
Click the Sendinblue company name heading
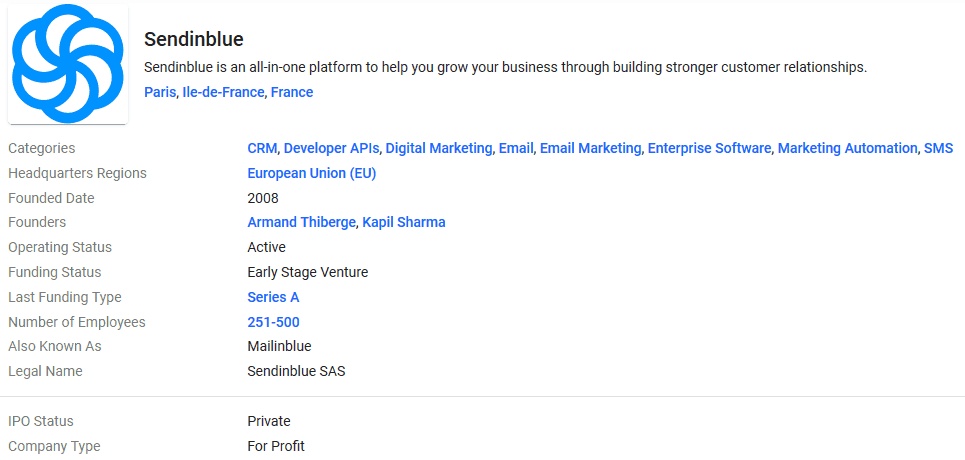[x=194, y=39]
